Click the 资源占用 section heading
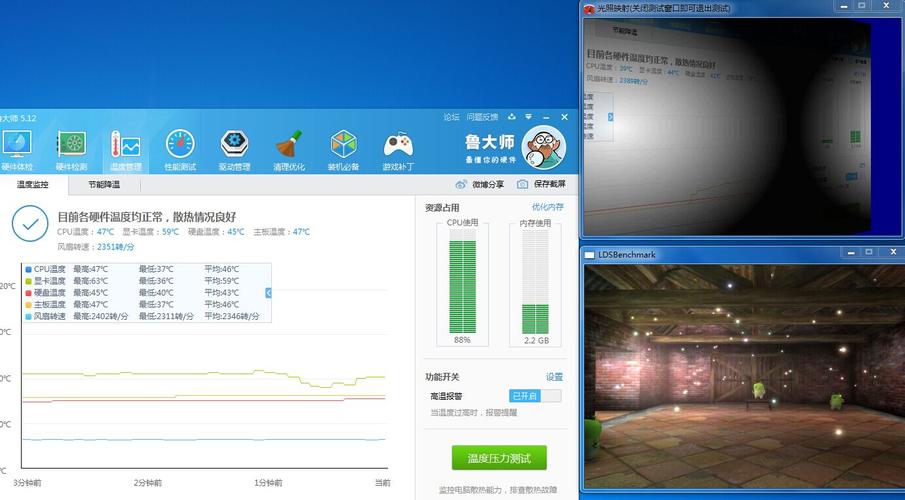This screenshot has height=500, width=905. coord(442,208)
